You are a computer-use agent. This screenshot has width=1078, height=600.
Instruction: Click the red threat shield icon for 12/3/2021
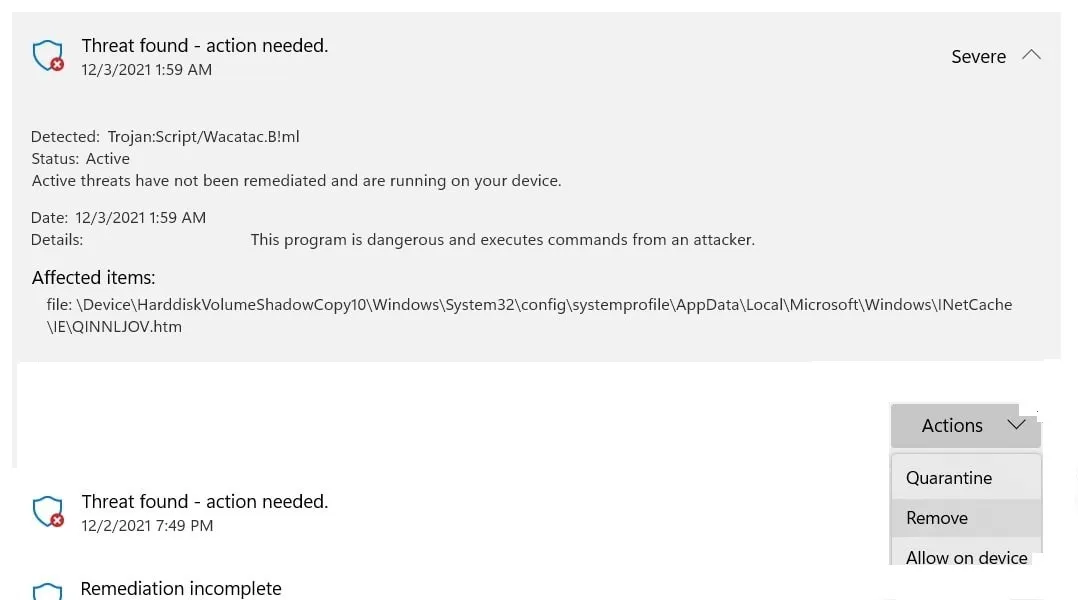(48, 55)
